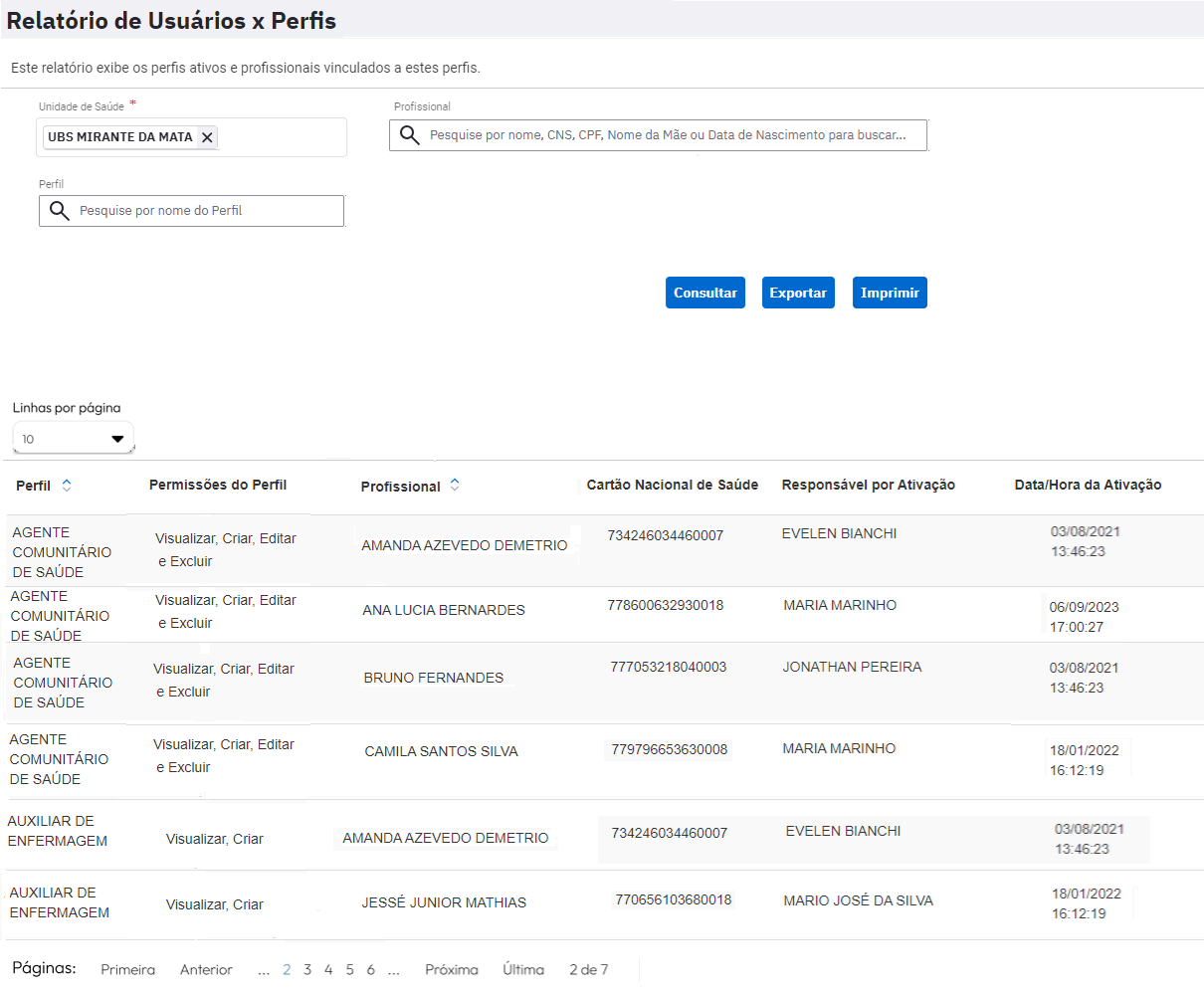
Task: Click the Exportar button
Action: (x=798, y=292)
